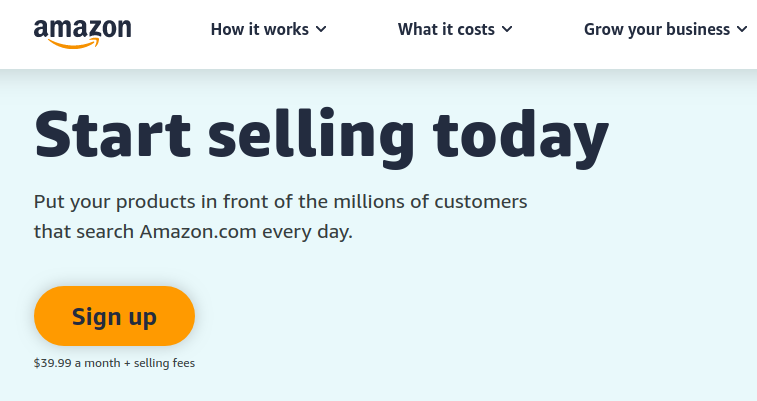Expand the chevron beside What it costs
757x401 pixels.
point(507,29)
